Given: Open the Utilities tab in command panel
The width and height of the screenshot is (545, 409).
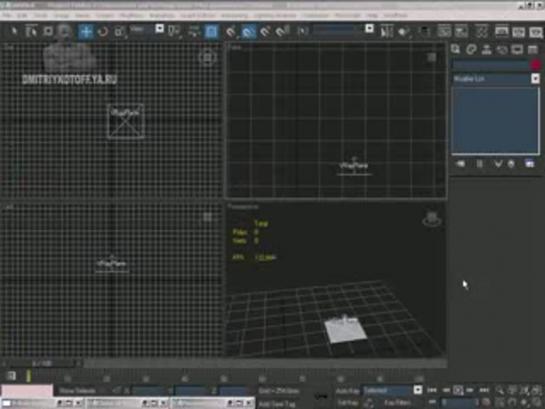Looking at the screenshot, I should pos(533,49).
